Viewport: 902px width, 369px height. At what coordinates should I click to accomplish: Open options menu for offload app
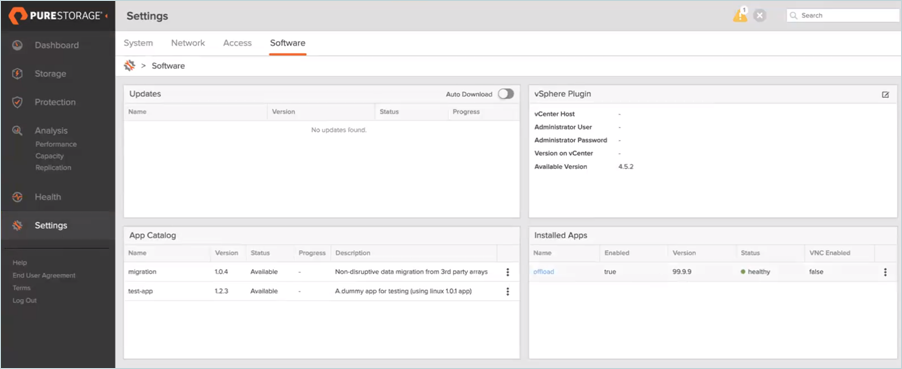click(x=885, y=272)
